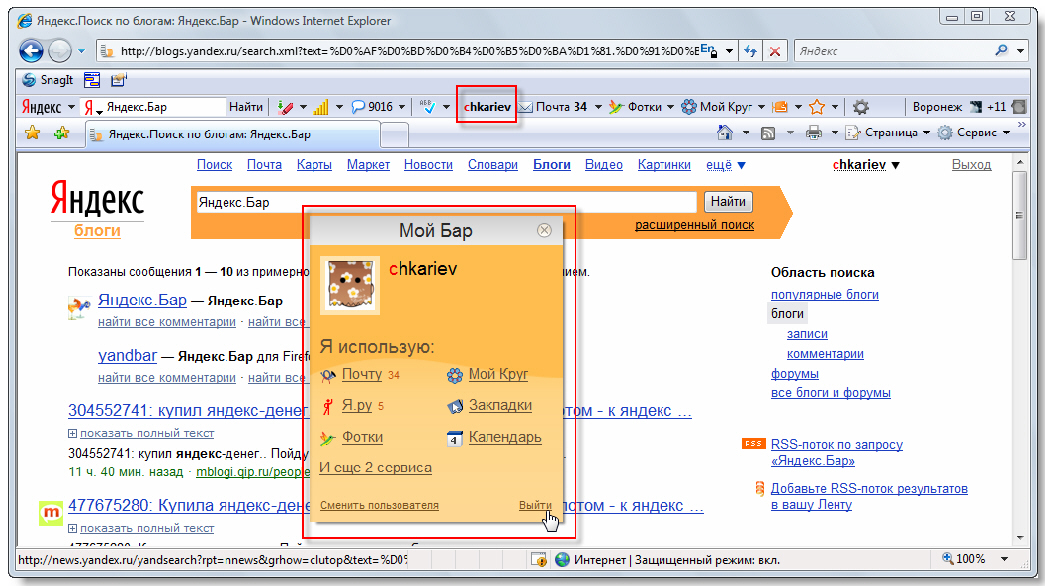Open Почту link in Мой Бар popup
Image resolution: width=1045 pixels, height=586 pixels.
[x=361, y=374]
